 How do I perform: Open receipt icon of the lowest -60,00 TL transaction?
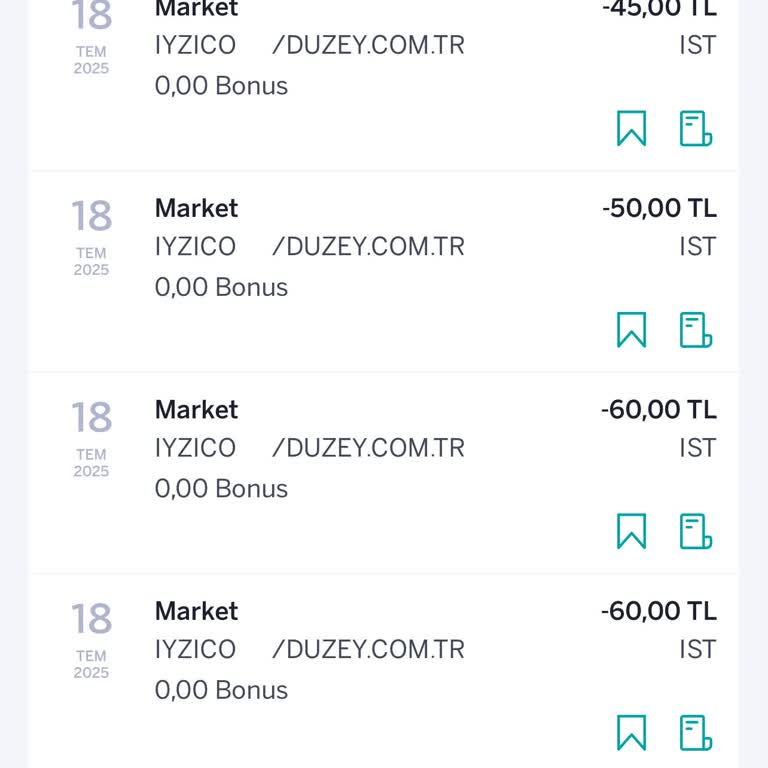tap(695, 733)
